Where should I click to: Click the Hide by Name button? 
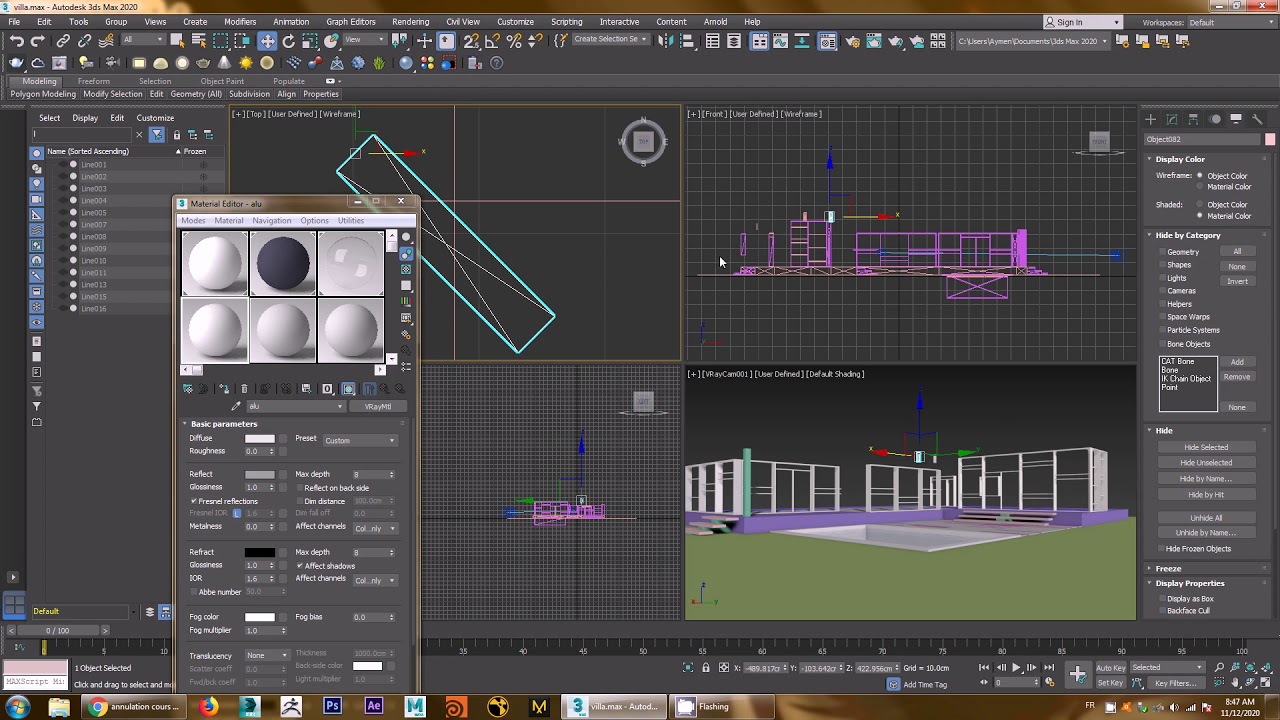[x=1206, y=479]
